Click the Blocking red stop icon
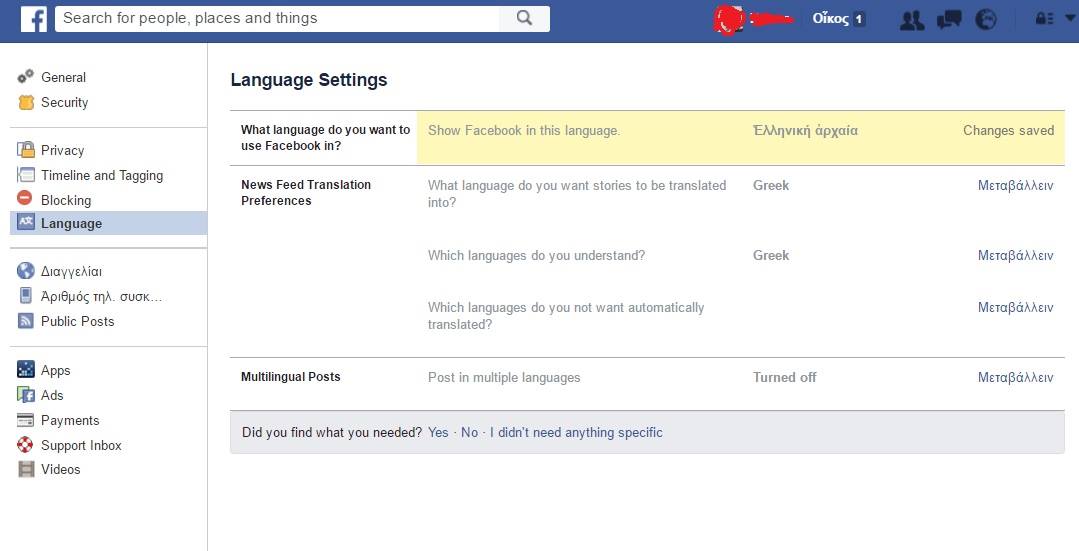 pos(25,199)
